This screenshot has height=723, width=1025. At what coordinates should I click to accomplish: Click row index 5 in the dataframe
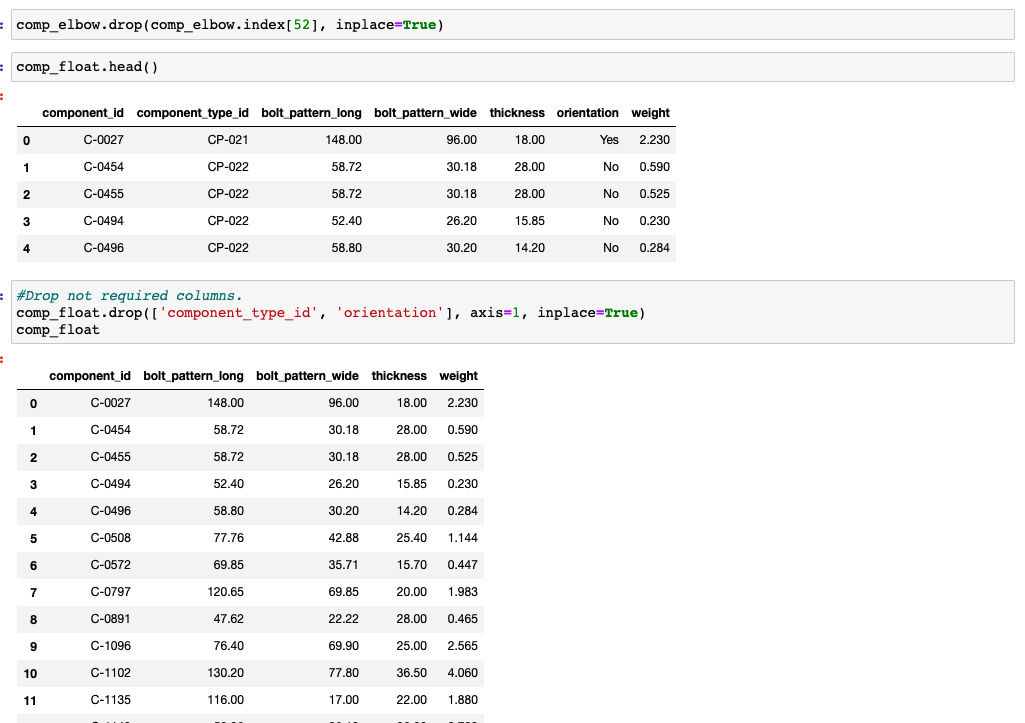click(x=33, y=539)
